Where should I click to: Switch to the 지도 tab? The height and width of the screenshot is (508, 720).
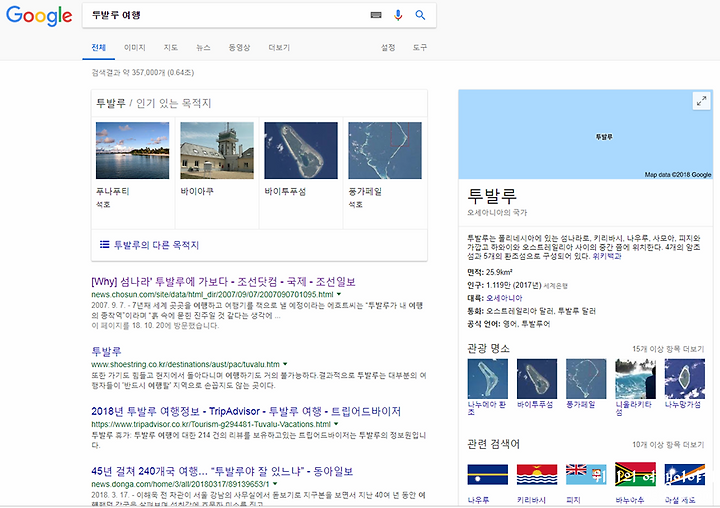[170, 48]
